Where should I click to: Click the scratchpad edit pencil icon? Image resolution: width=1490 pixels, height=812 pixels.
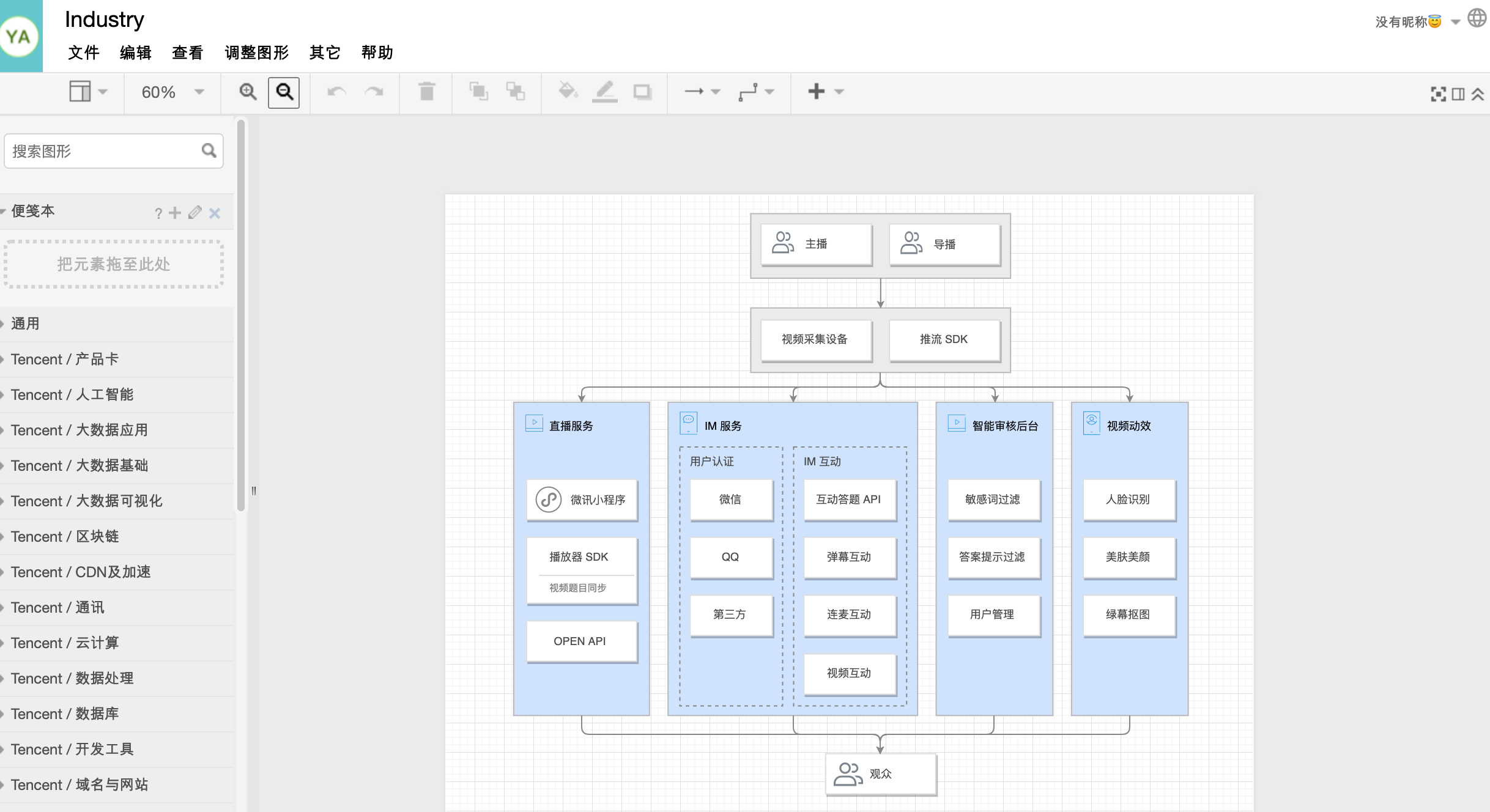click(195, 213)
